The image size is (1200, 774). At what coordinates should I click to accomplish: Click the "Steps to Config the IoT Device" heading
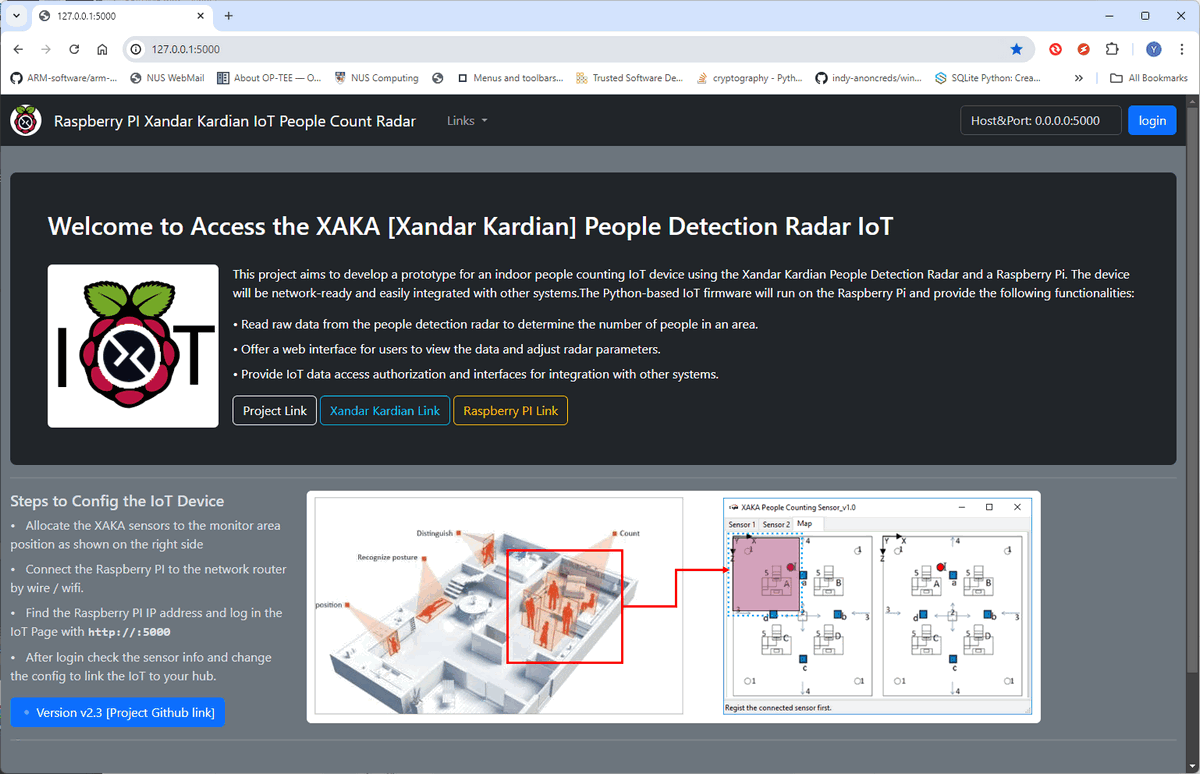click(x=117, y=501)
